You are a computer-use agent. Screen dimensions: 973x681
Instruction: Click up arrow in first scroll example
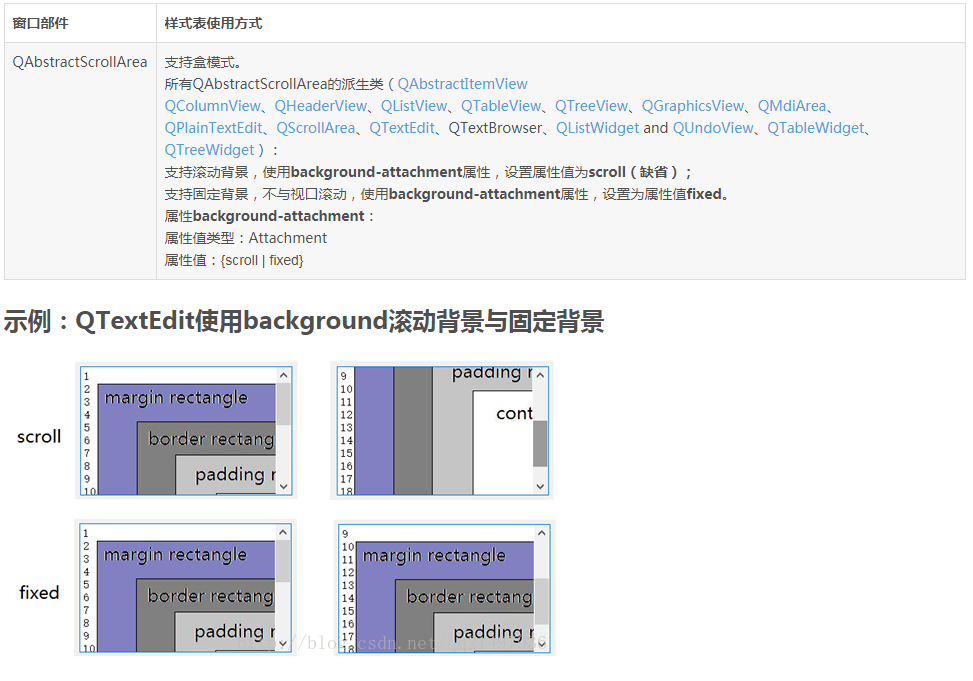coord(284,375)
